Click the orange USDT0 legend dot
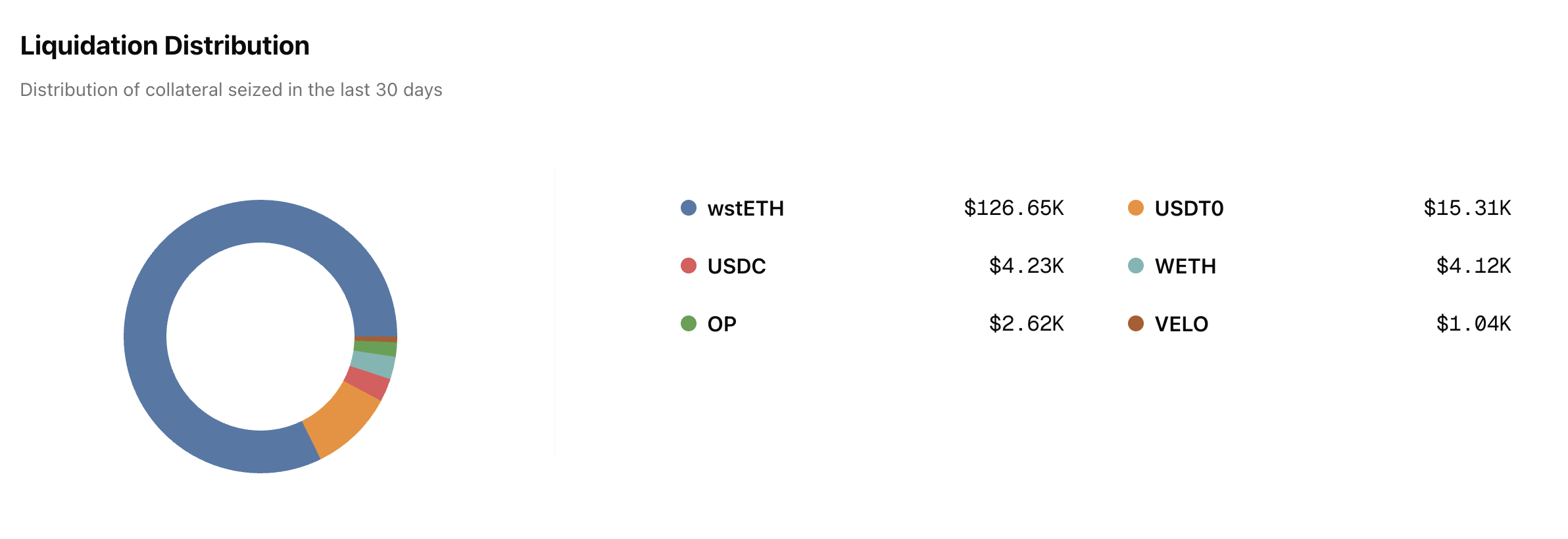1568x539 pixels. (1136, 208)
